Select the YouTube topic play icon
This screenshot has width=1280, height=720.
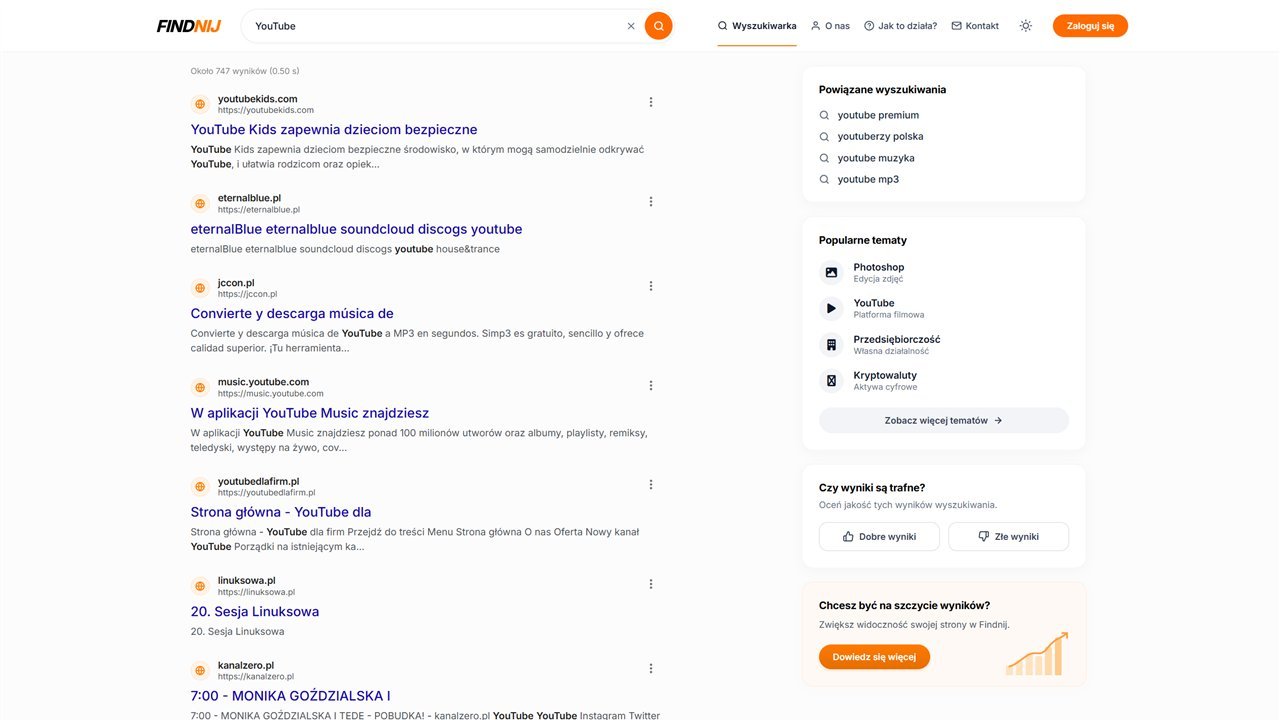tap(831, 308)
